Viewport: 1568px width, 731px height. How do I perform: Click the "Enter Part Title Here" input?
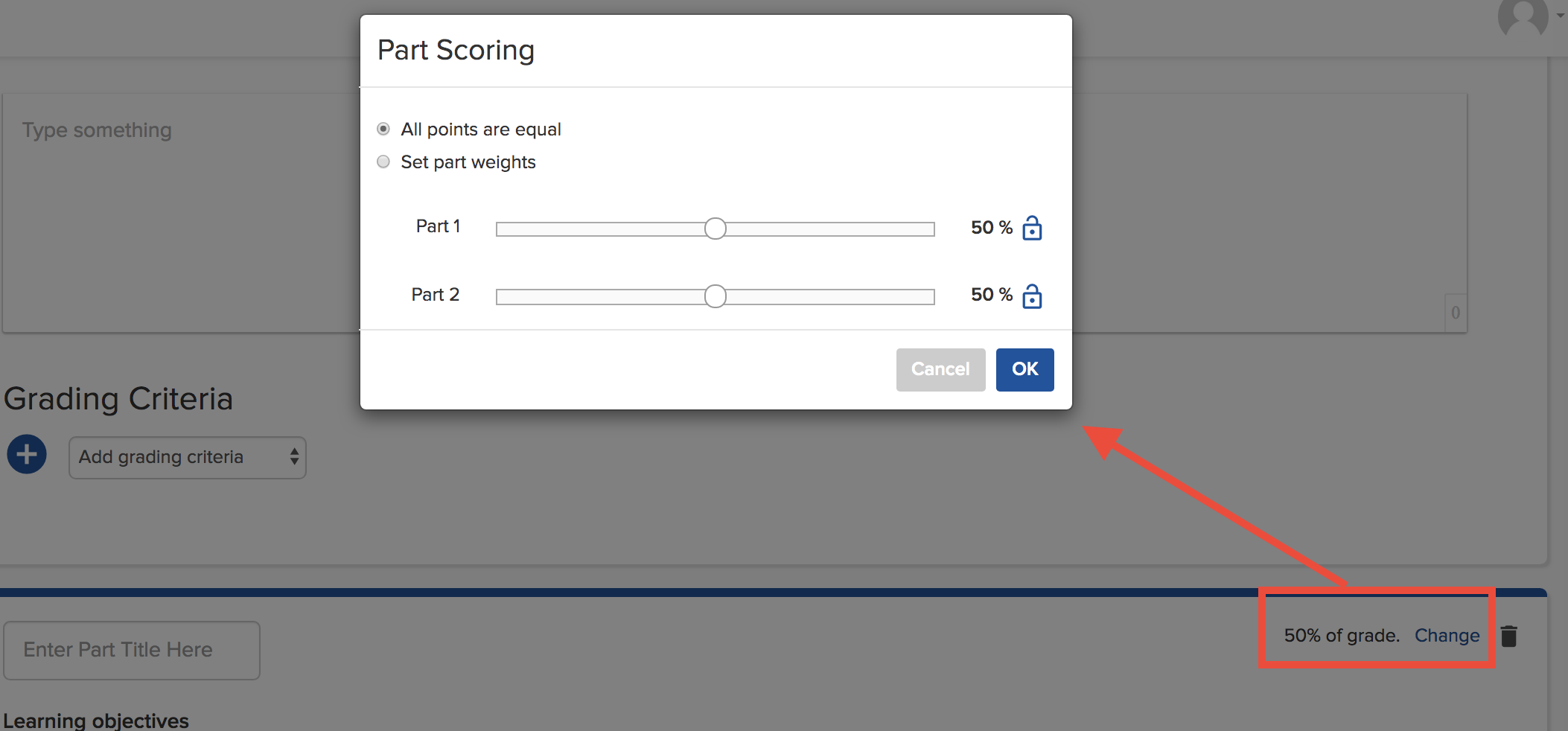coord(131,649)
